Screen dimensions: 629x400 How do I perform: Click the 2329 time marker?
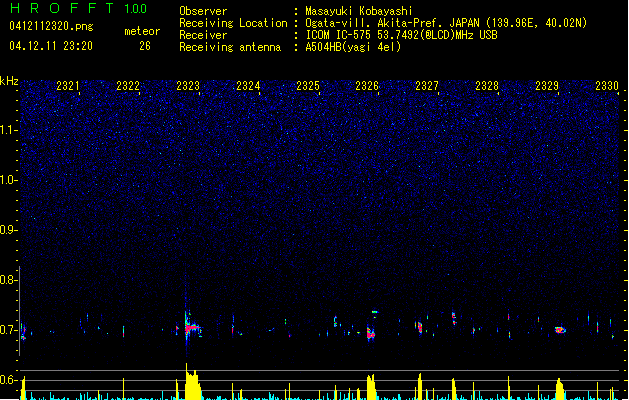547,86
